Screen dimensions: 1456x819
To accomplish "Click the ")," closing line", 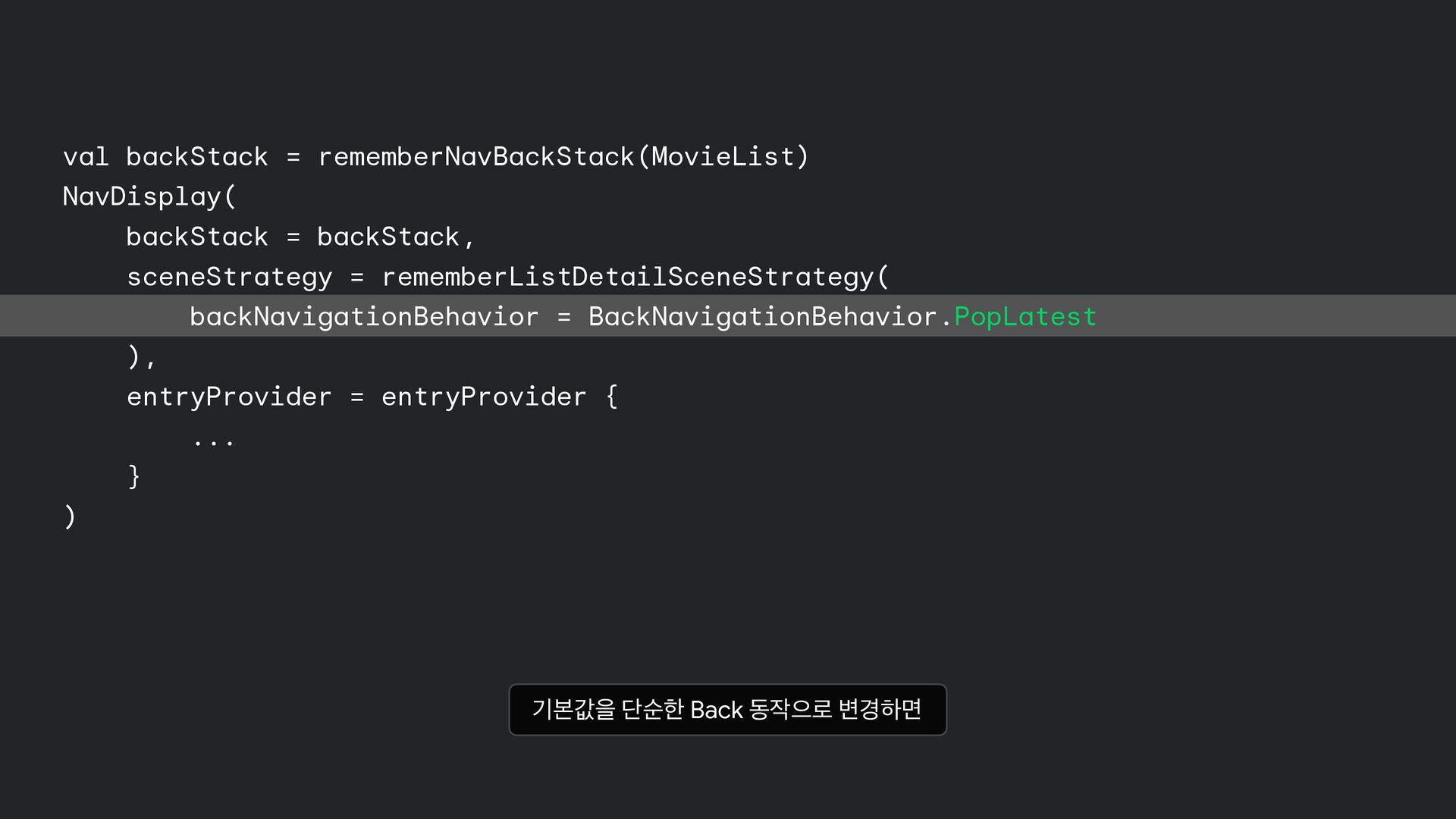I will click(x=141, y=356).
